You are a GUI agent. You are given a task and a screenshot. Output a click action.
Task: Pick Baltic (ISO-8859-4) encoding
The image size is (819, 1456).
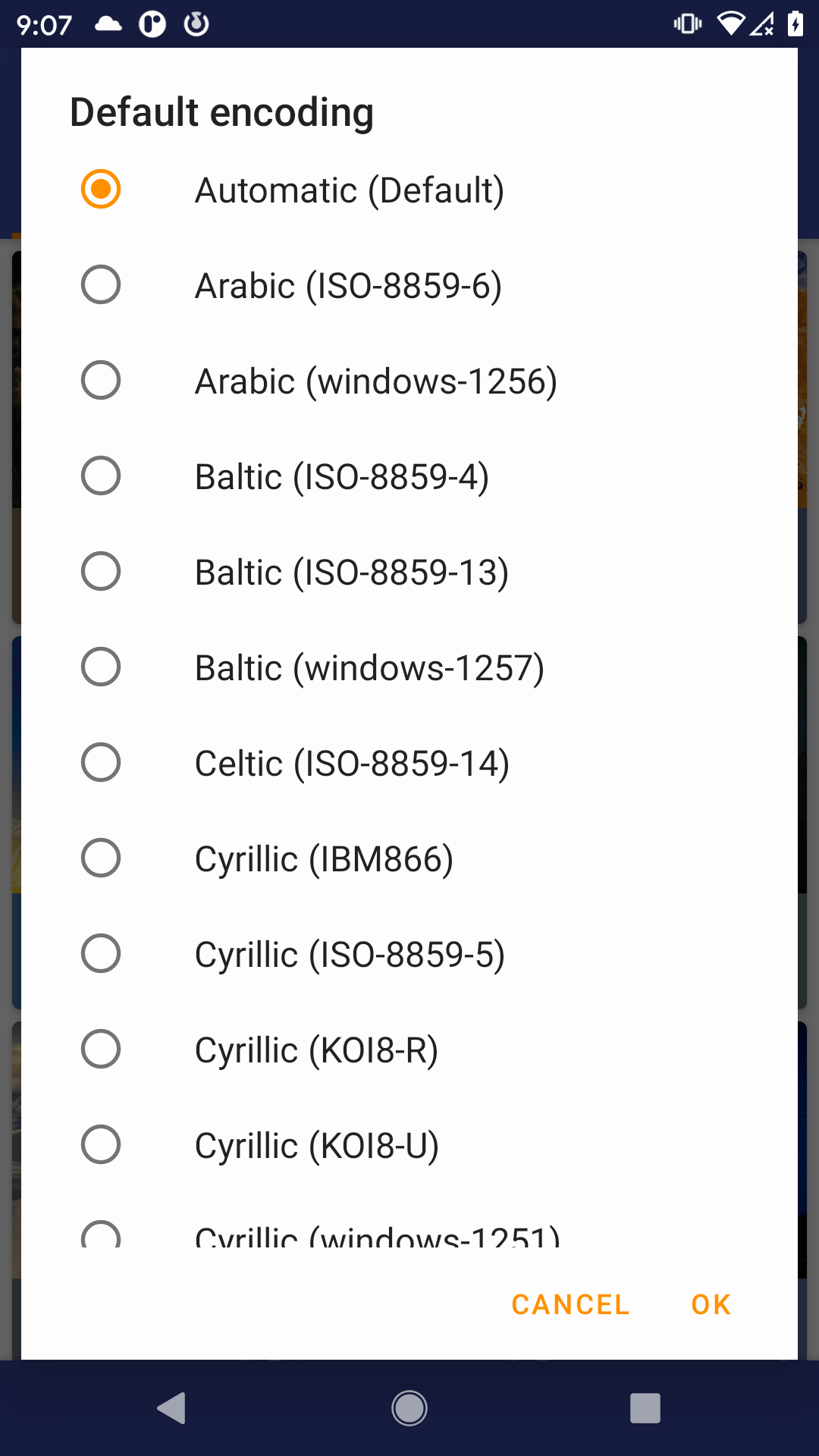[x=101, y=475]
